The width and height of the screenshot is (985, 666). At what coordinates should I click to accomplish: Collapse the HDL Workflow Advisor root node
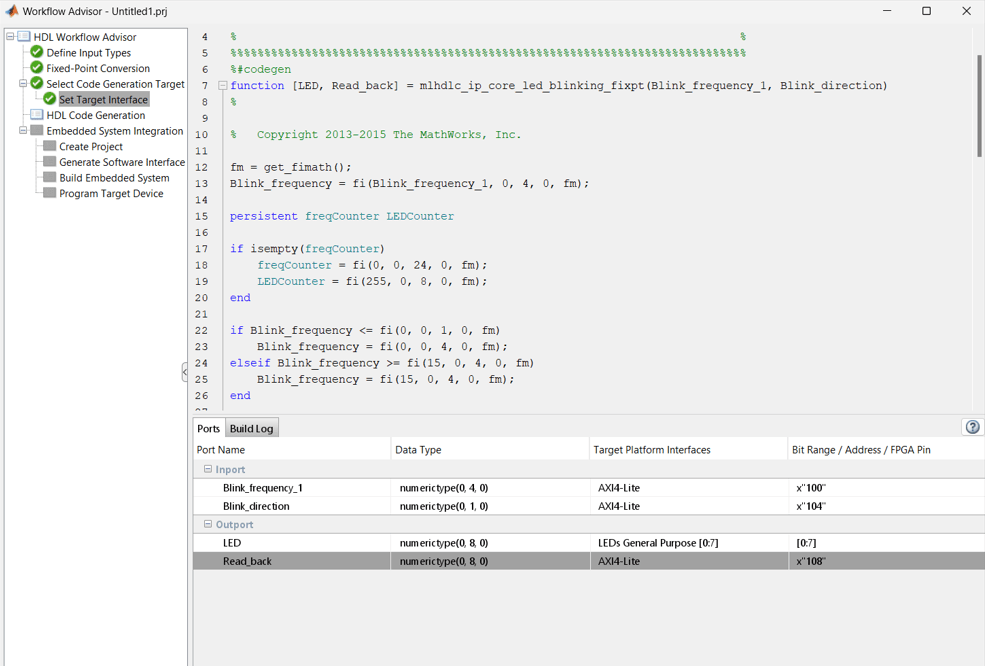coord(10,37)
